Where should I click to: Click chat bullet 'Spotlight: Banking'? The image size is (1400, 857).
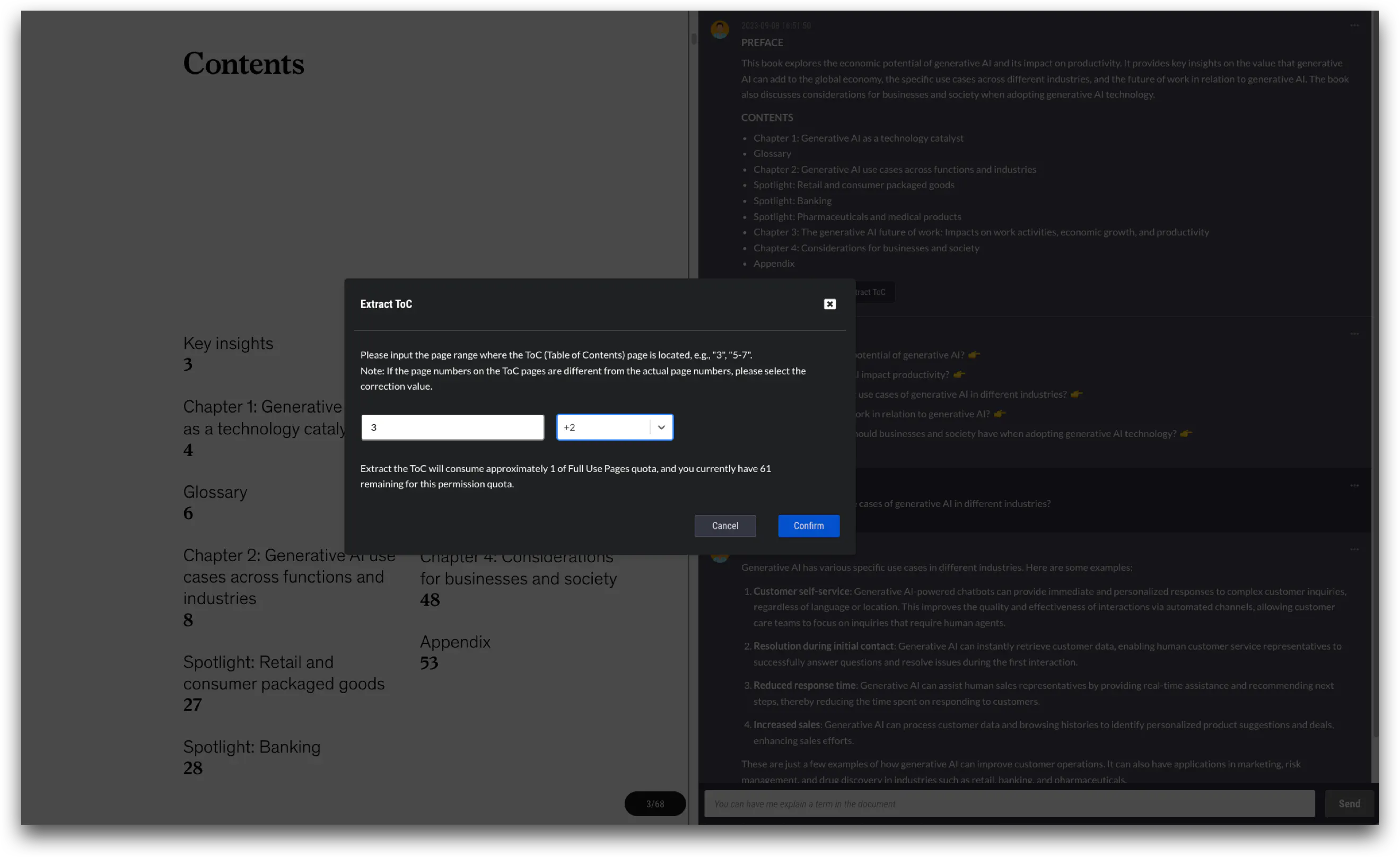click(792, 200)
